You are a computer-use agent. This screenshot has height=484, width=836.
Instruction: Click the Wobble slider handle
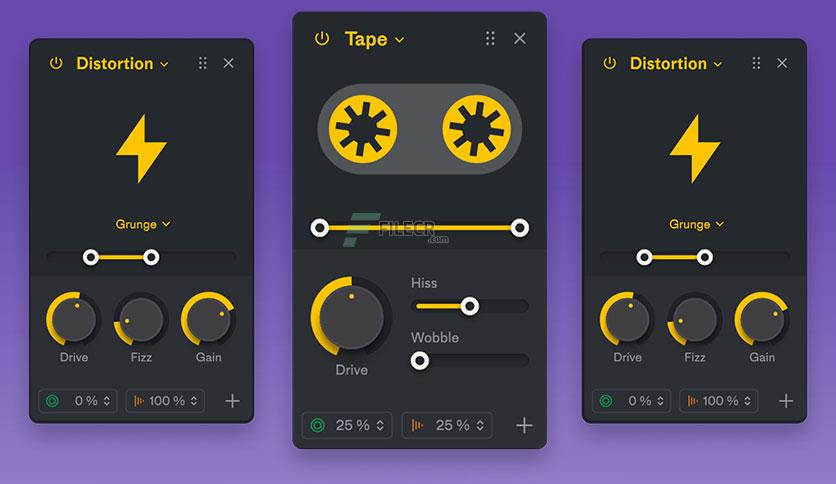pos(420,361)
